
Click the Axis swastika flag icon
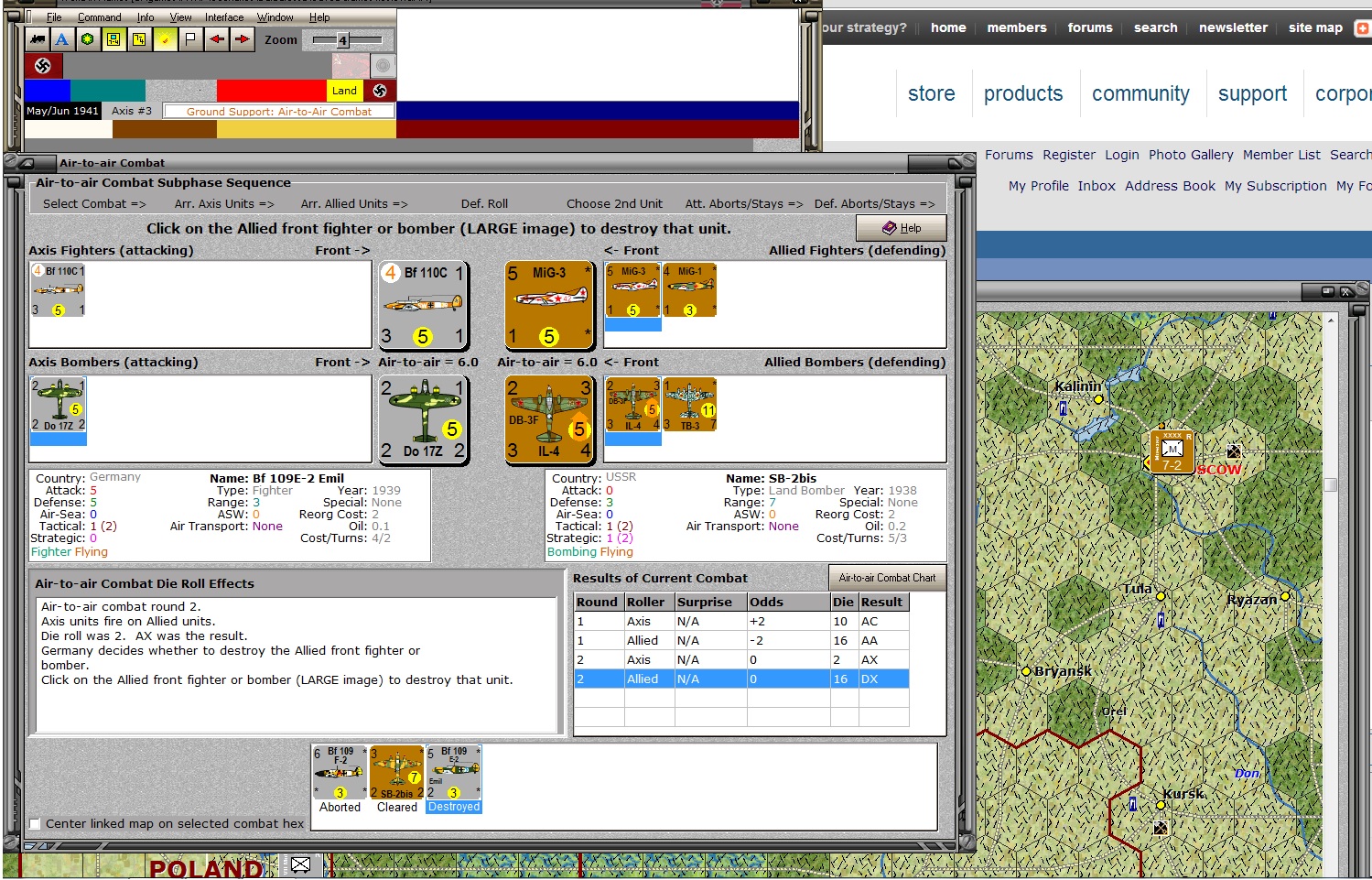pyautogui.click(x=43, y=66)
